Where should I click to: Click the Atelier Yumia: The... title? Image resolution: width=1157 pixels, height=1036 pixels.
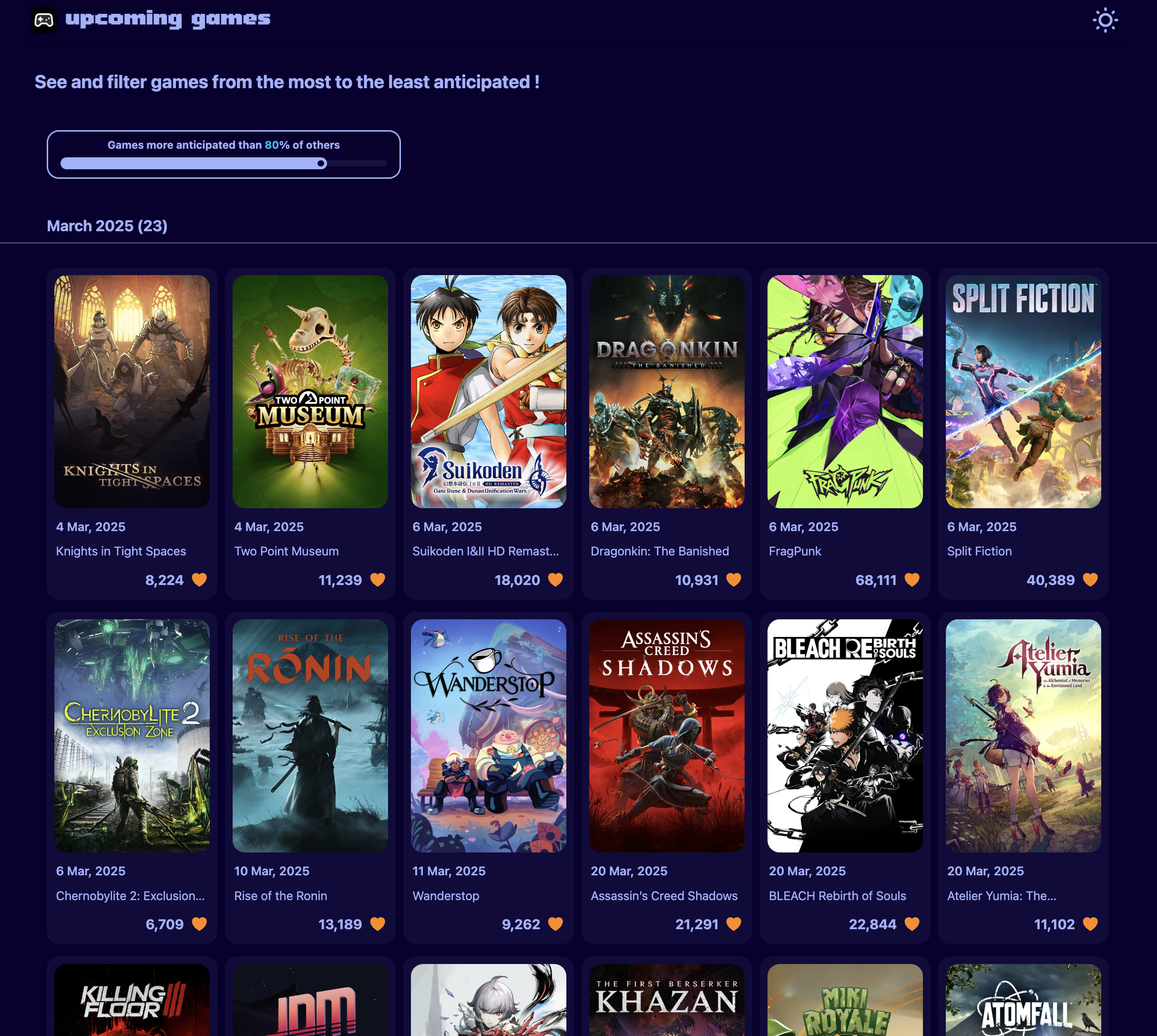tap(1002, 895)
